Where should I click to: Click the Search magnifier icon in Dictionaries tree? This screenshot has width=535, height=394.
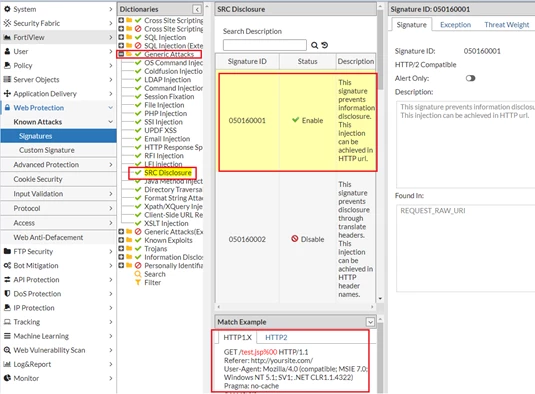(138, 274)
